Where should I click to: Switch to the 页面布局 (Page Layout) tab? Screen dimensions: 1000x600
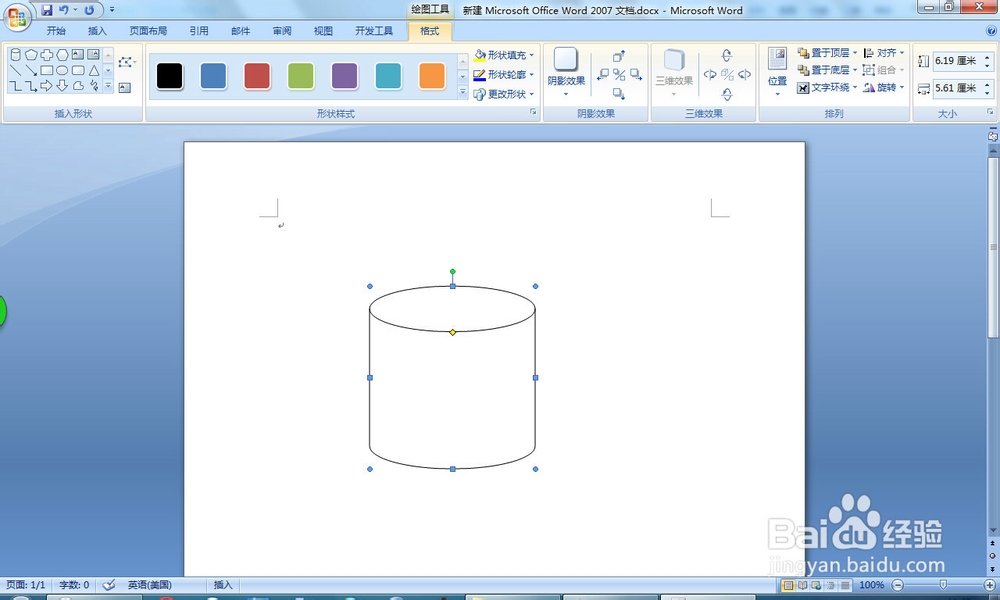(x=148, y=31)
